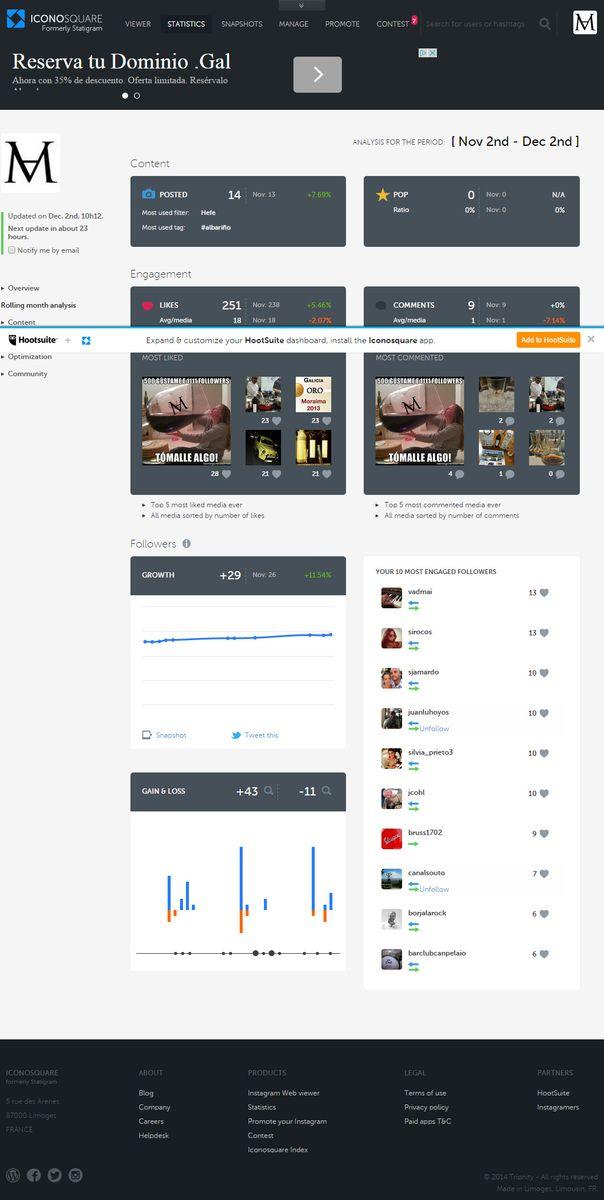Select the second ad carousel dot
Screen dimensions: 604x1200
[137, 96]
